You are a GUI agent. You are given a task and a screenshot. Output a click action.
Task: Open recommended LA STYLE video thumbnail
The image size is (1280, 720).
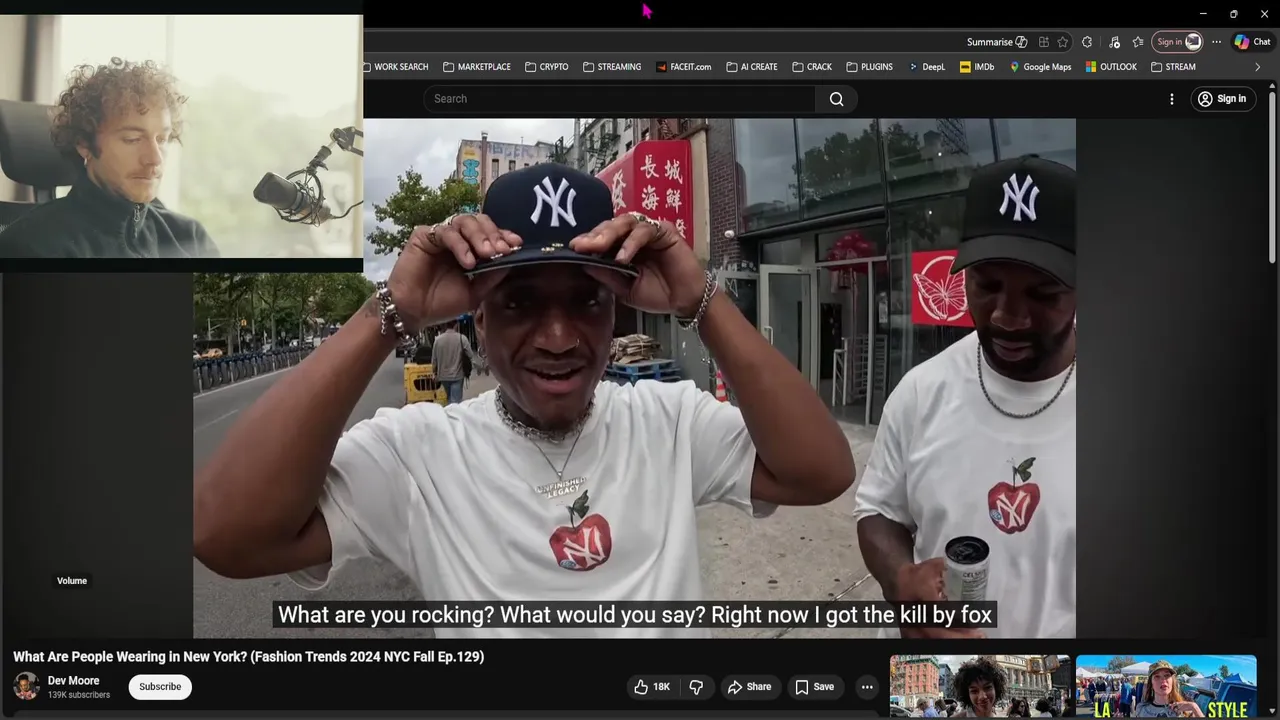click(1166, 687)
